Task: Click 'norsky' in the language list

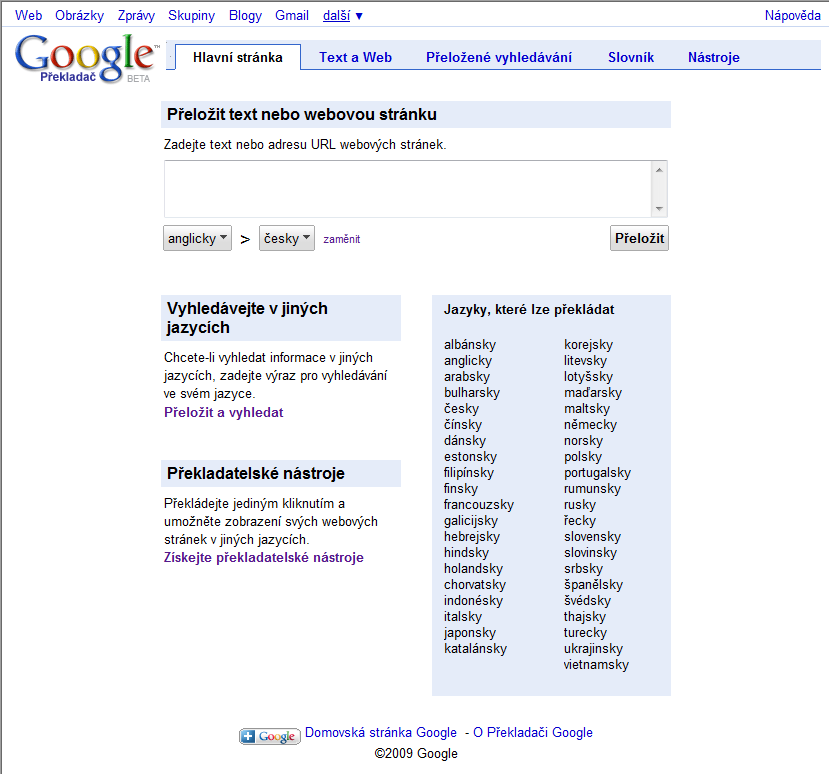Action: tap(583, 440)
